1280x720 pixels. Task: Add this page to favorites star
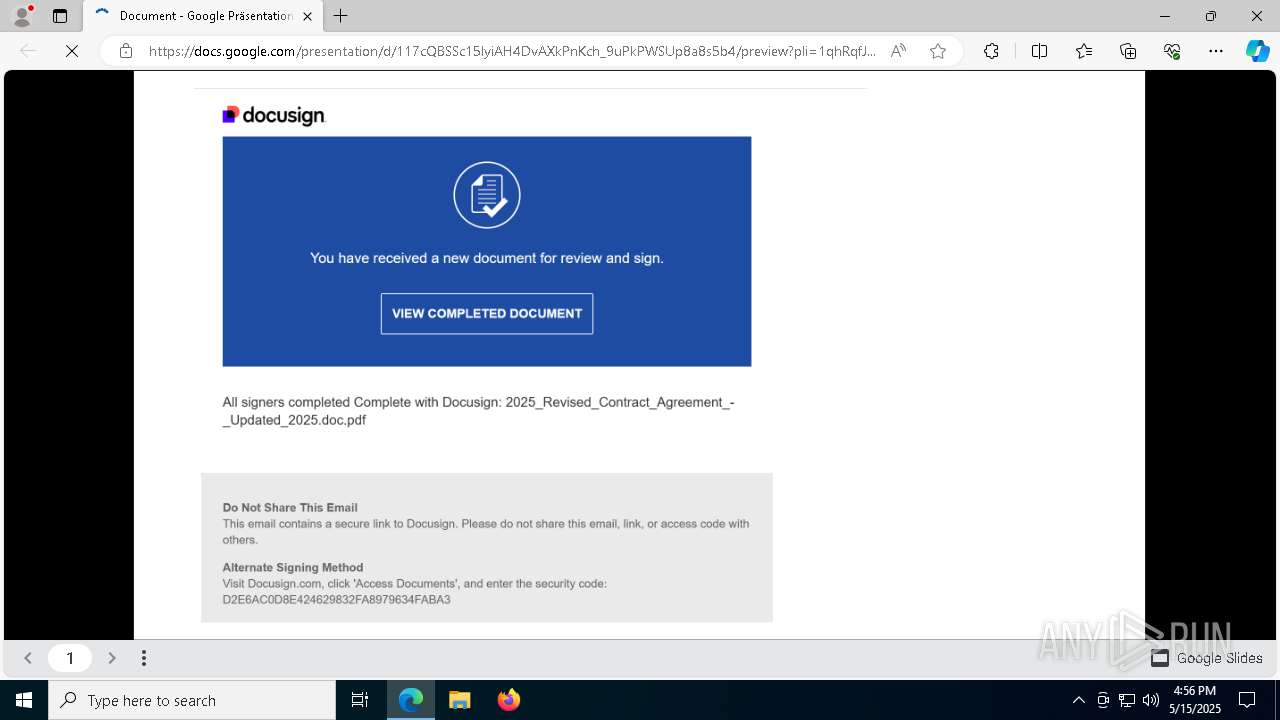pos(938,51)
